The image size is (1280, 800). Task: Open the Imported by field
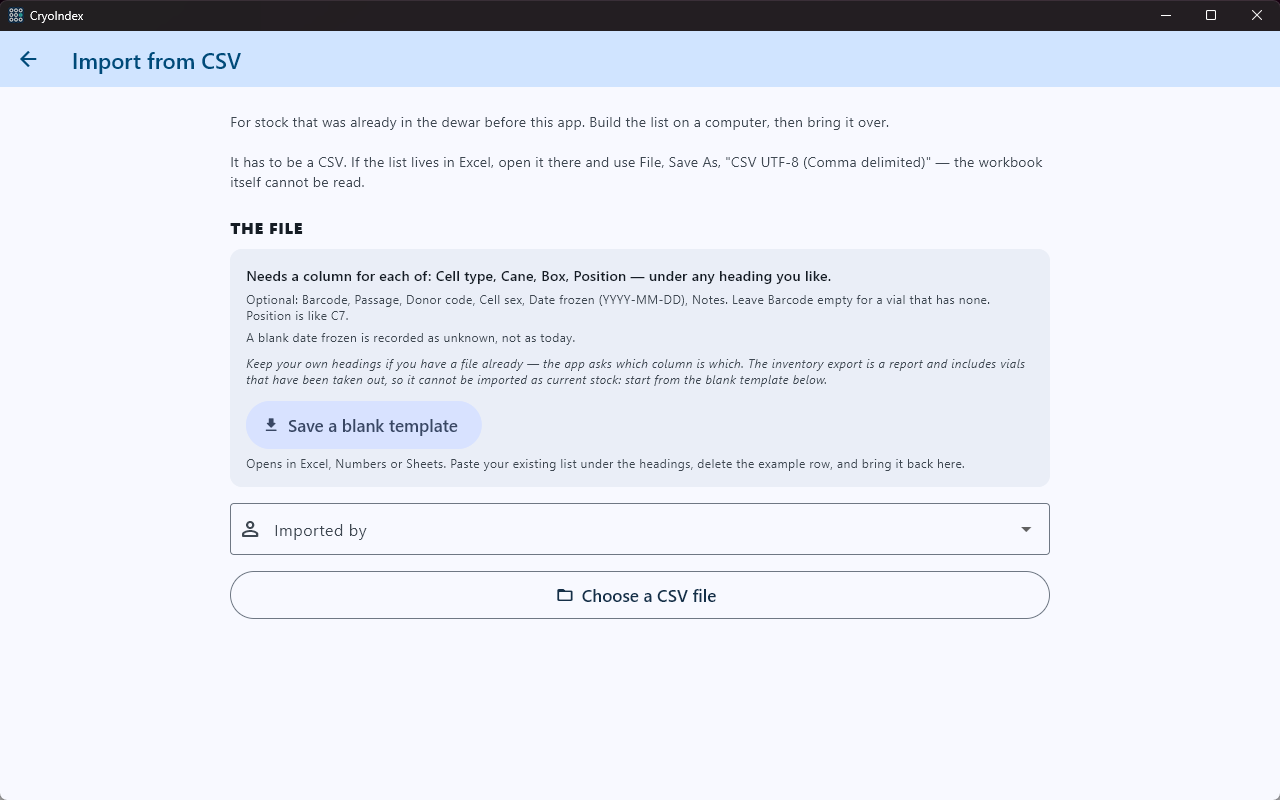point(640,529)
